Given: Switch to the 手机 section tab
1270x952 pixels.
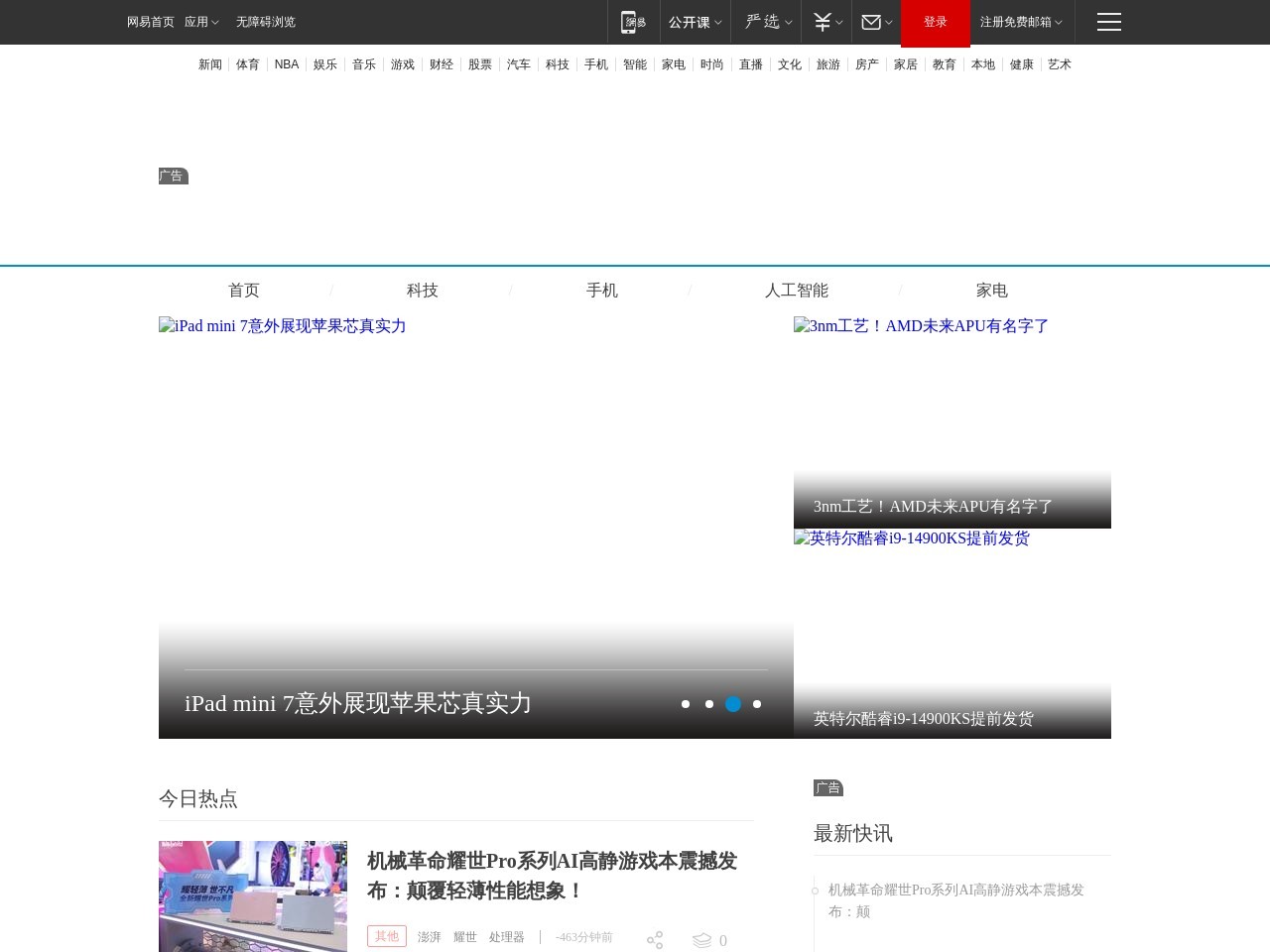Looking at the screenshot, I should click(601, 290).
